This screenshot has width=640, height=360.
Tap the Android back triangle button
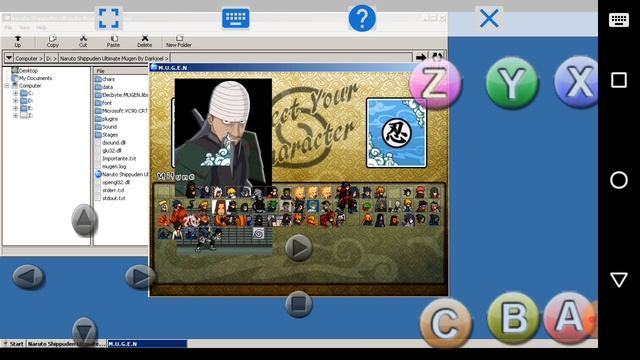click(x=619, y=280)
